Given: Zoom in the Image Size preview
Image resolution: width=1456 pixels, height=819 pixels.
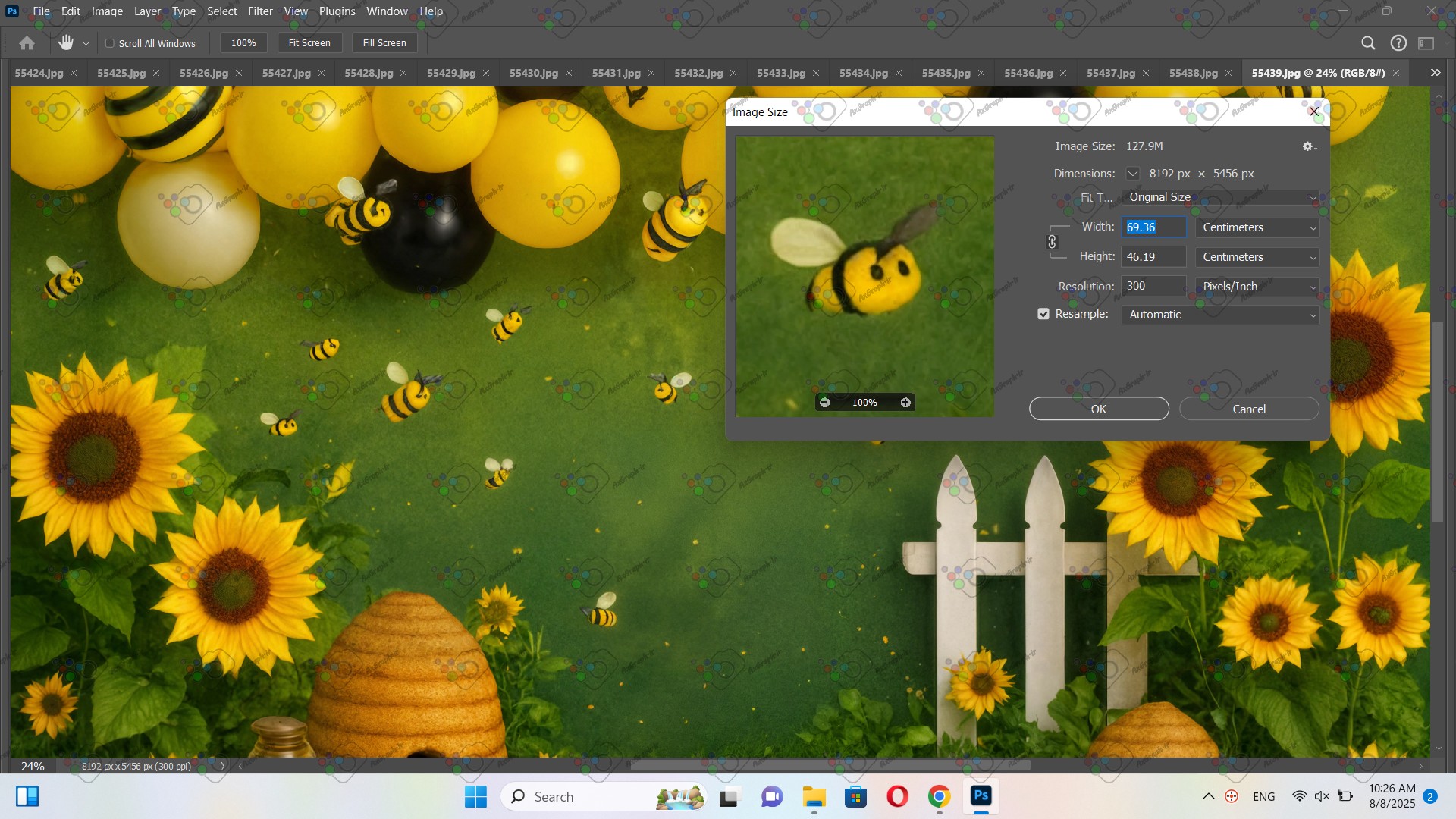Looking at the screenshot, I should tap(905, 403).
